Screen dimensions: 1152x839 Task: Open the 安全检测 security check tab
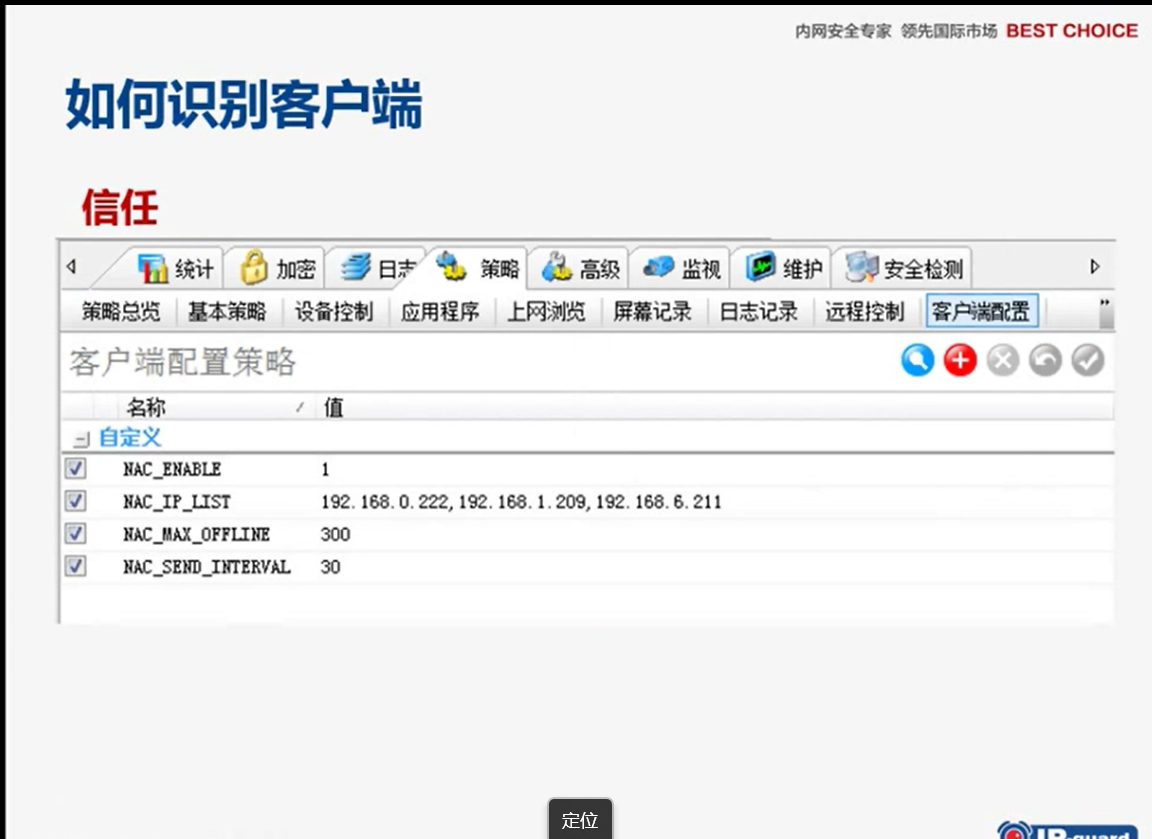tap(904, 268)
